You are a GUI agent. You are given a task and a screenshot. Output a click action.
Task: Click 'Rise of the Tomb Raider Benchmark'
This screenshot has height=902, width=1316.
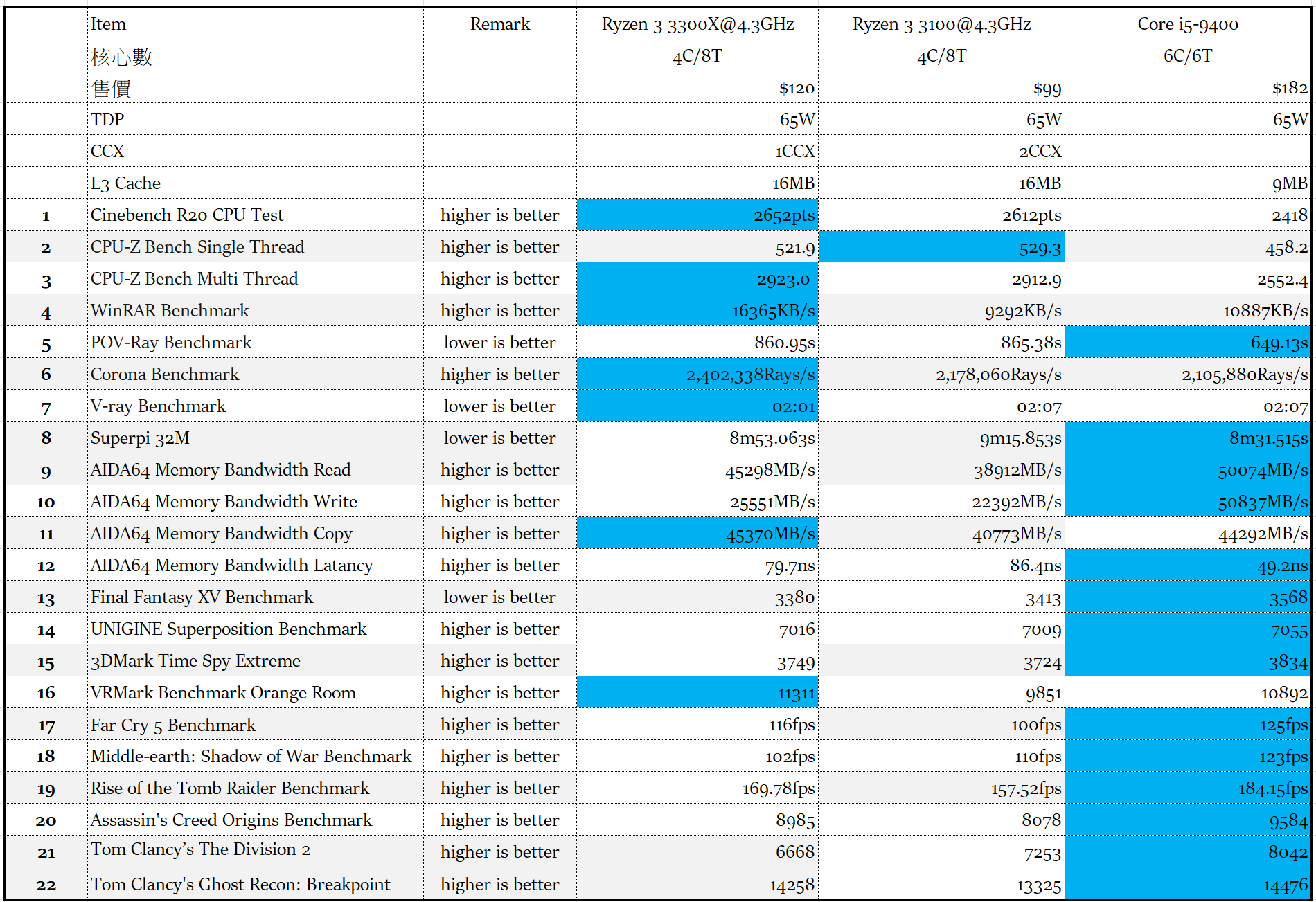(256, 788)
